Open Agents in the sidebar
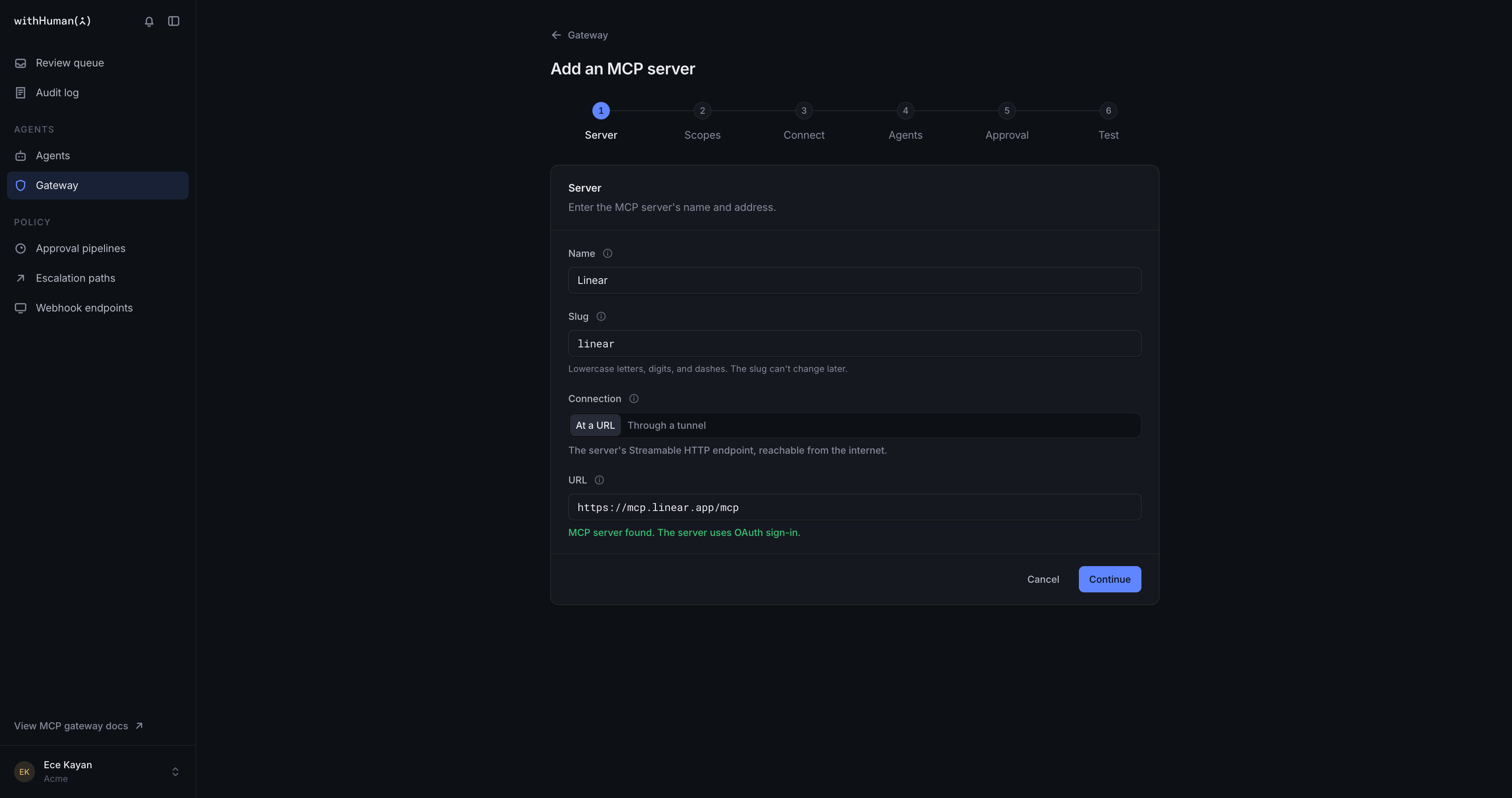Screen dimensions: 1512x798 [x=98, y=155]
